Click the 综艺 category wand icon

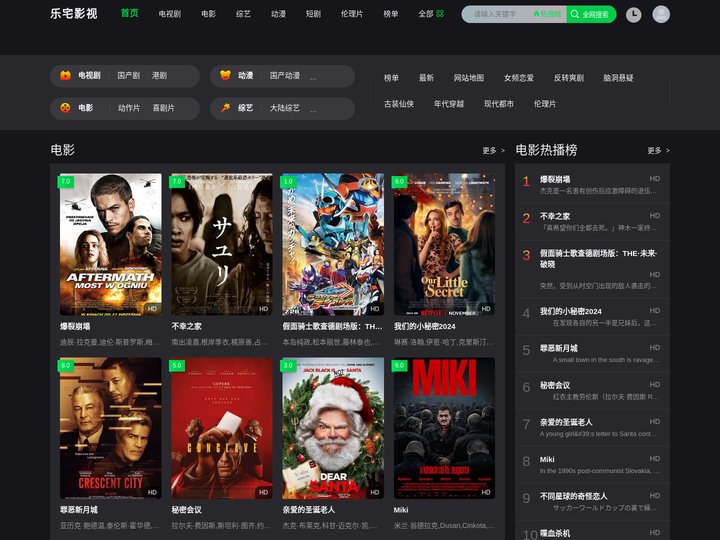225,108
